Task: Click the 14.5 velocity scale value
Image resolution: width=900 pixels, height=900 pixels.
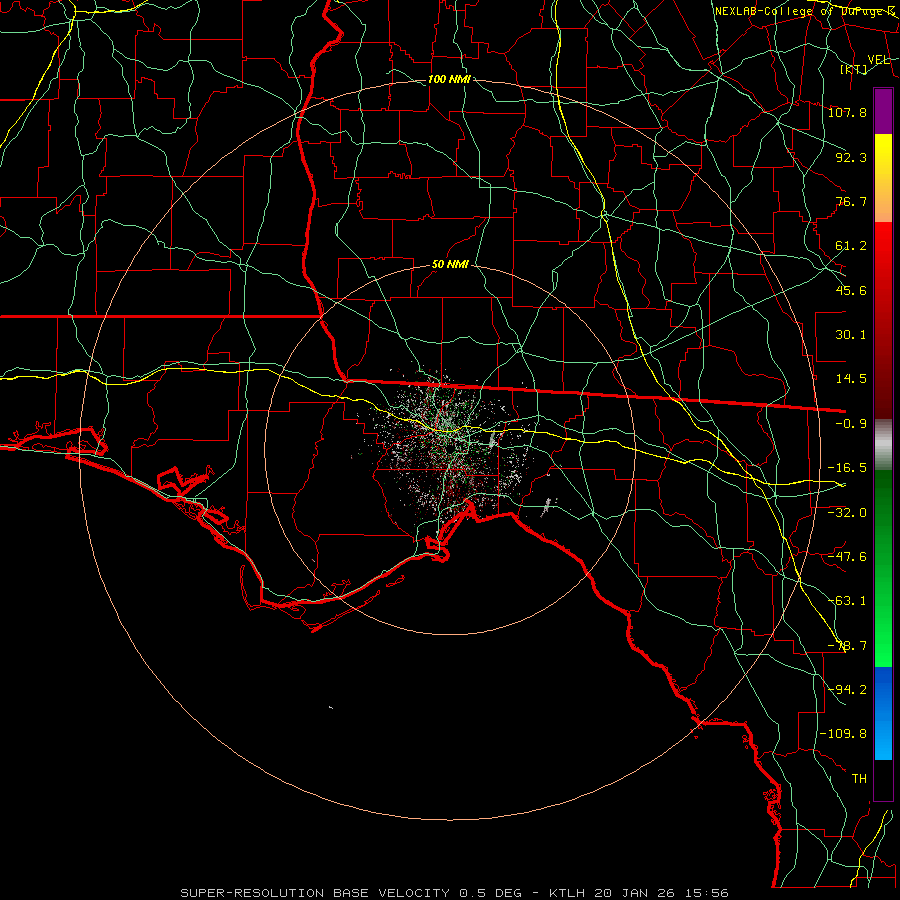Action: 851,379
